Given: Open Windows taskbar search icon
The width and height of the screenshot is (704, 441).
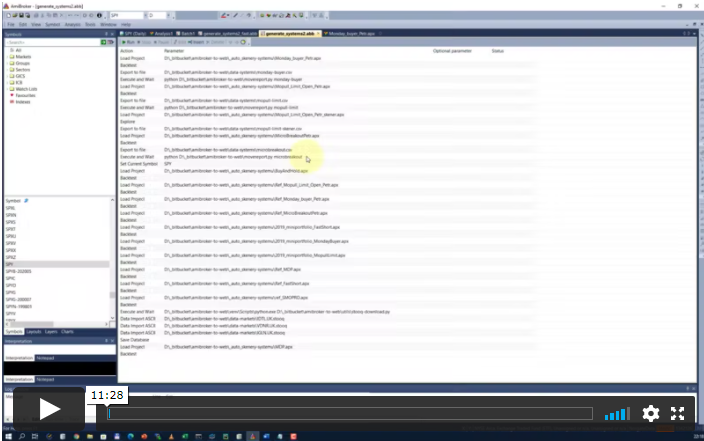Looking at the screenshot, I should pyautogui.click(x=22, y=436).
